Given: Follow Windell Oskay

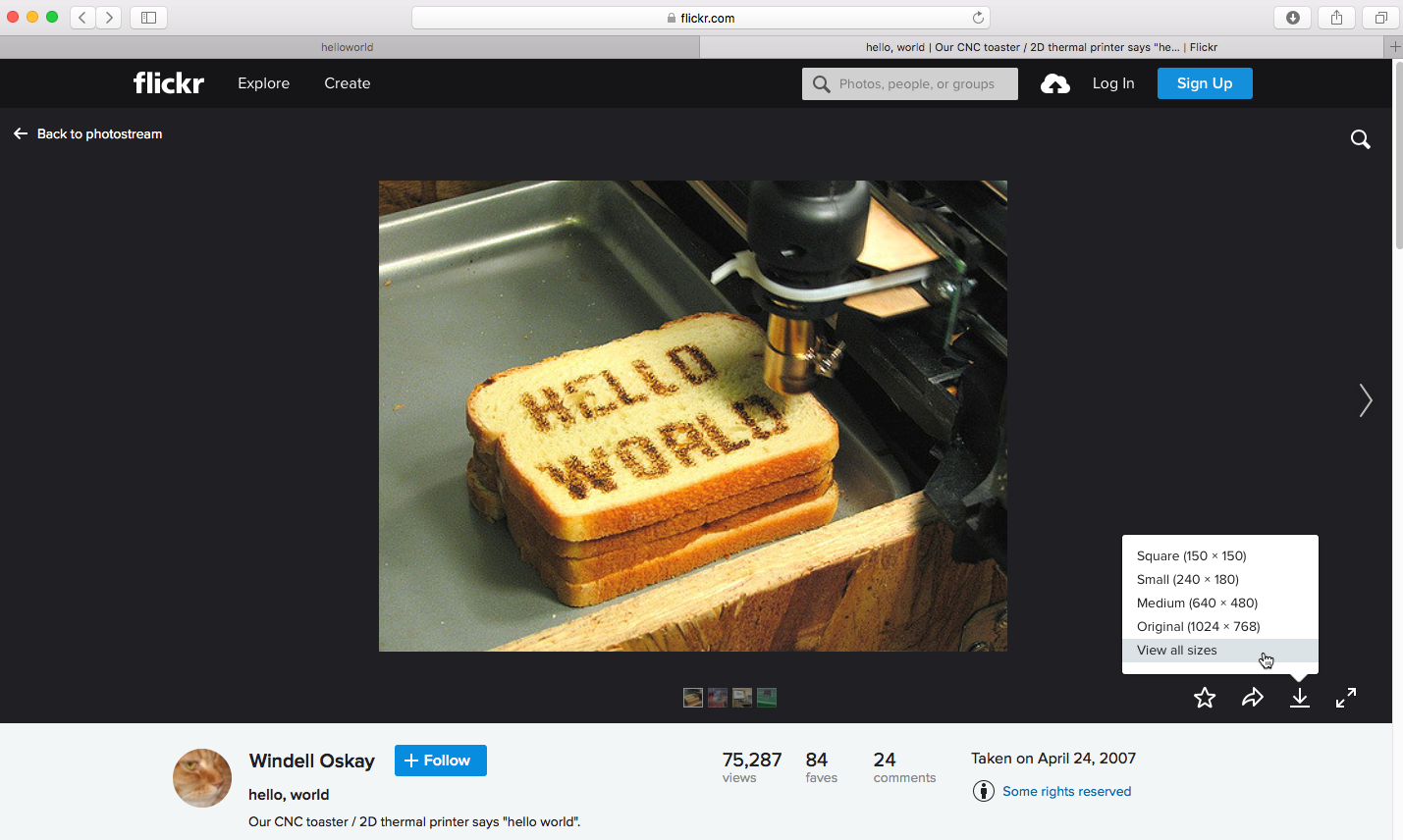Looking at the screenshot, I should [x=440, y=761].
